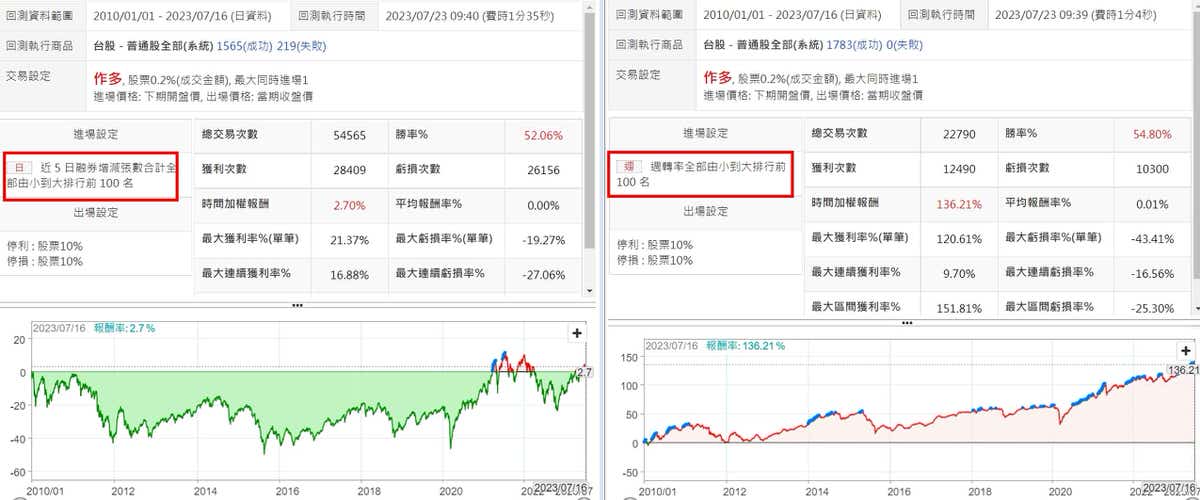
Task: Click the right chart's 136.21 end value label
Action: point(1183,370)
